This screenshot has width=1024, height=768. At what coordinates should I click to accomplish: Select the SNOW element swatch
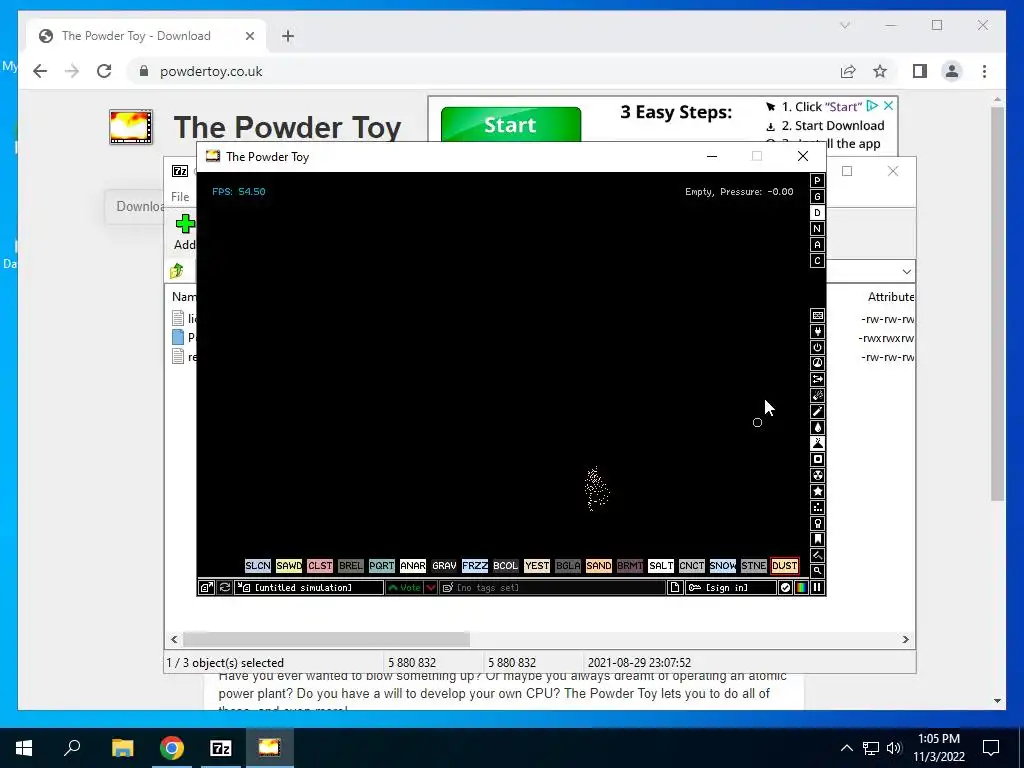(722, 566)
